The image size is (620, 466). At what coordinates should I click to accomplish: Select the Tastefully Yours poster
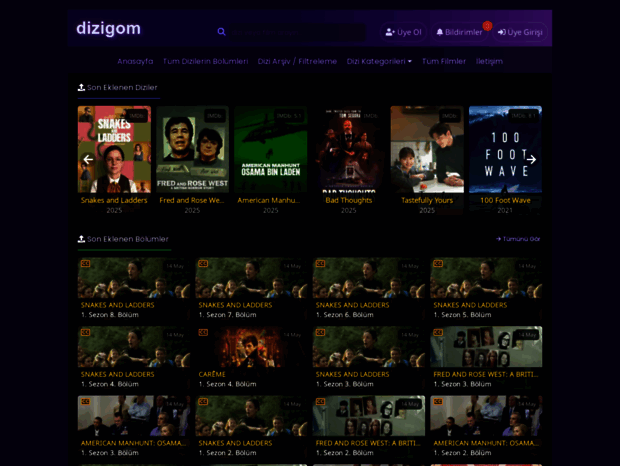point(427,150)
